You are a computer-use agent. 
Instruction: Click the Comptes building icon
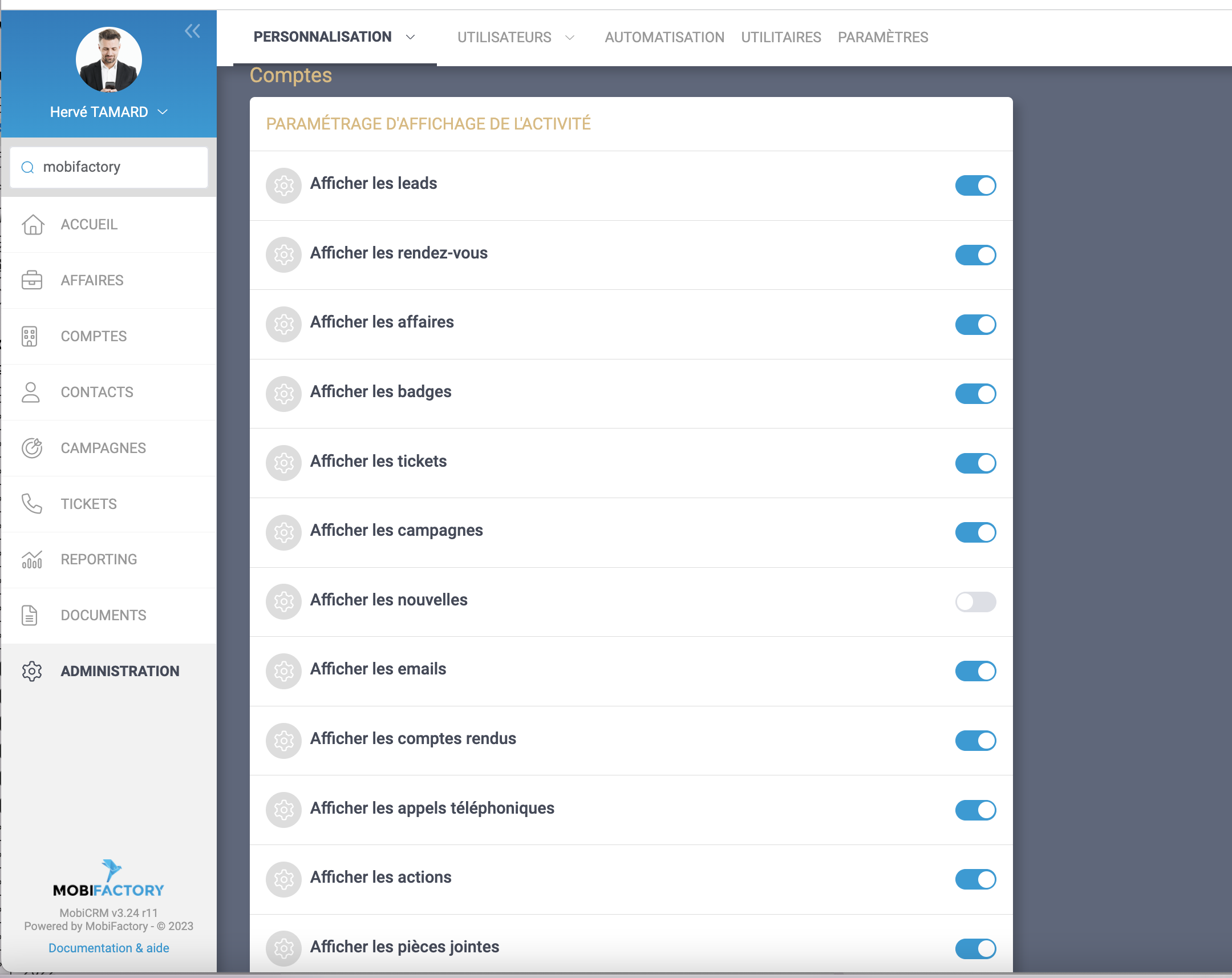tap(30, 336)
